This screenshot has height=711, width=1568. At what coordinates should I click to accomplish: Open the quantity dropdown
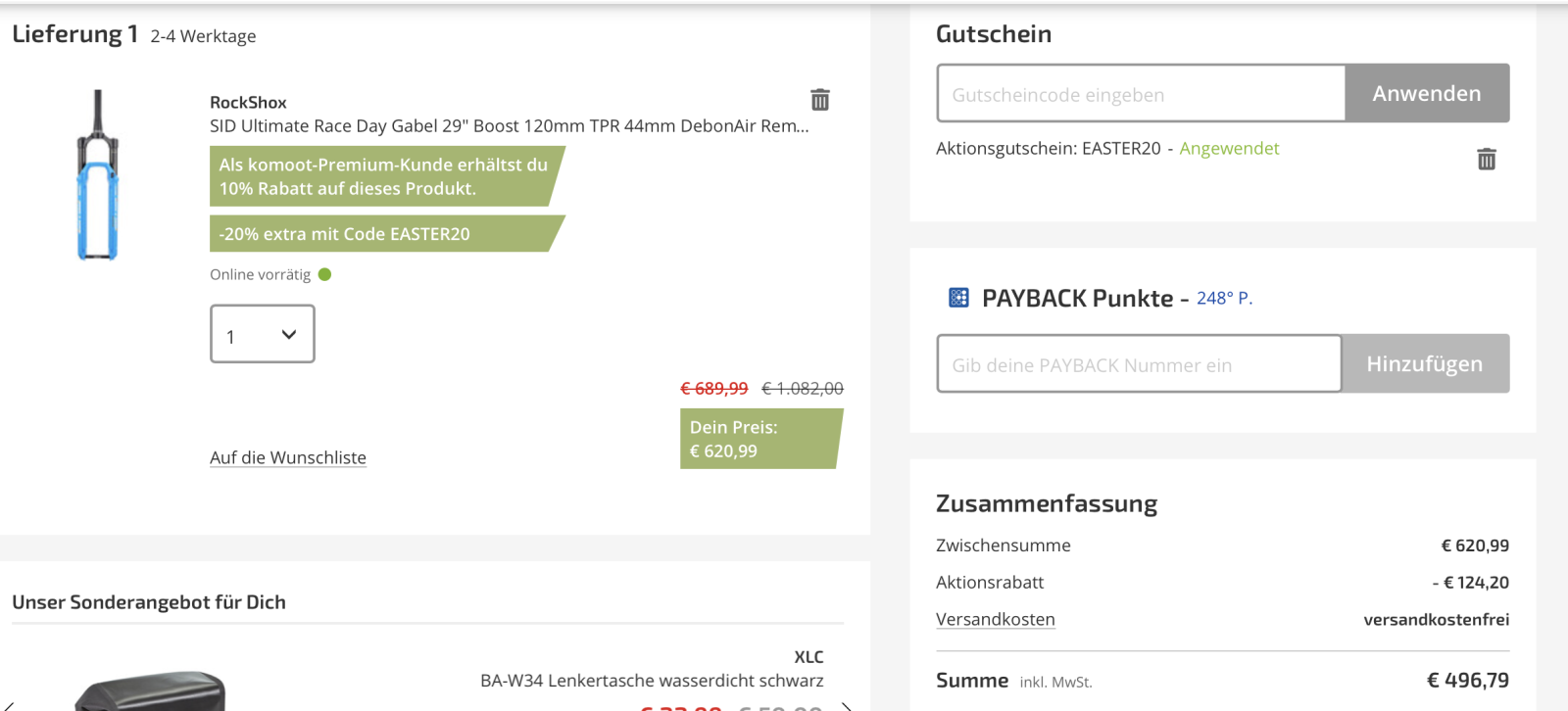pyautogui.click(x=263, y=335)
